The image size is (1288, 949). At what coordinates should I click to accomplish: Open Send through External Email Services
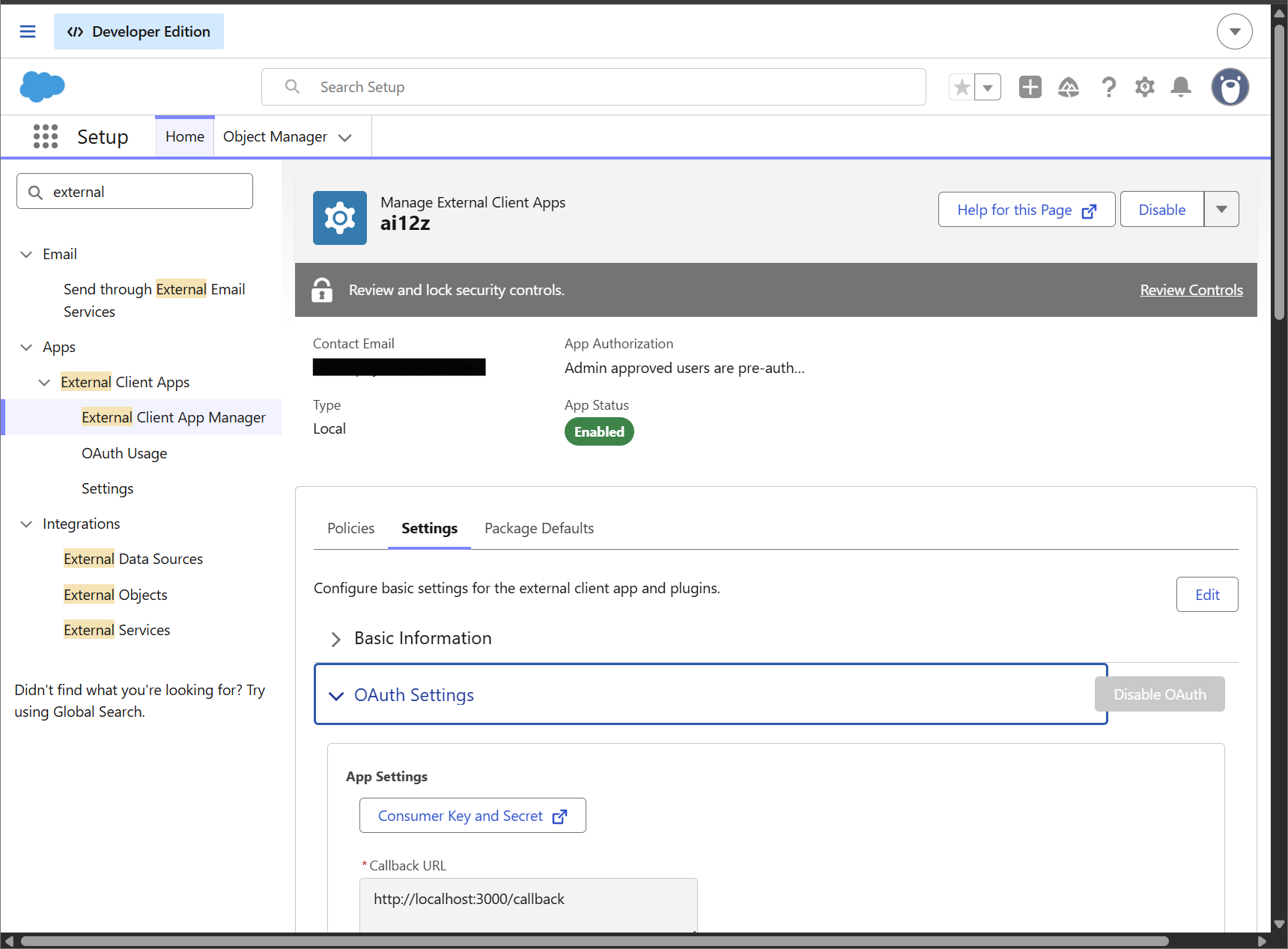(x=154, y=300)
